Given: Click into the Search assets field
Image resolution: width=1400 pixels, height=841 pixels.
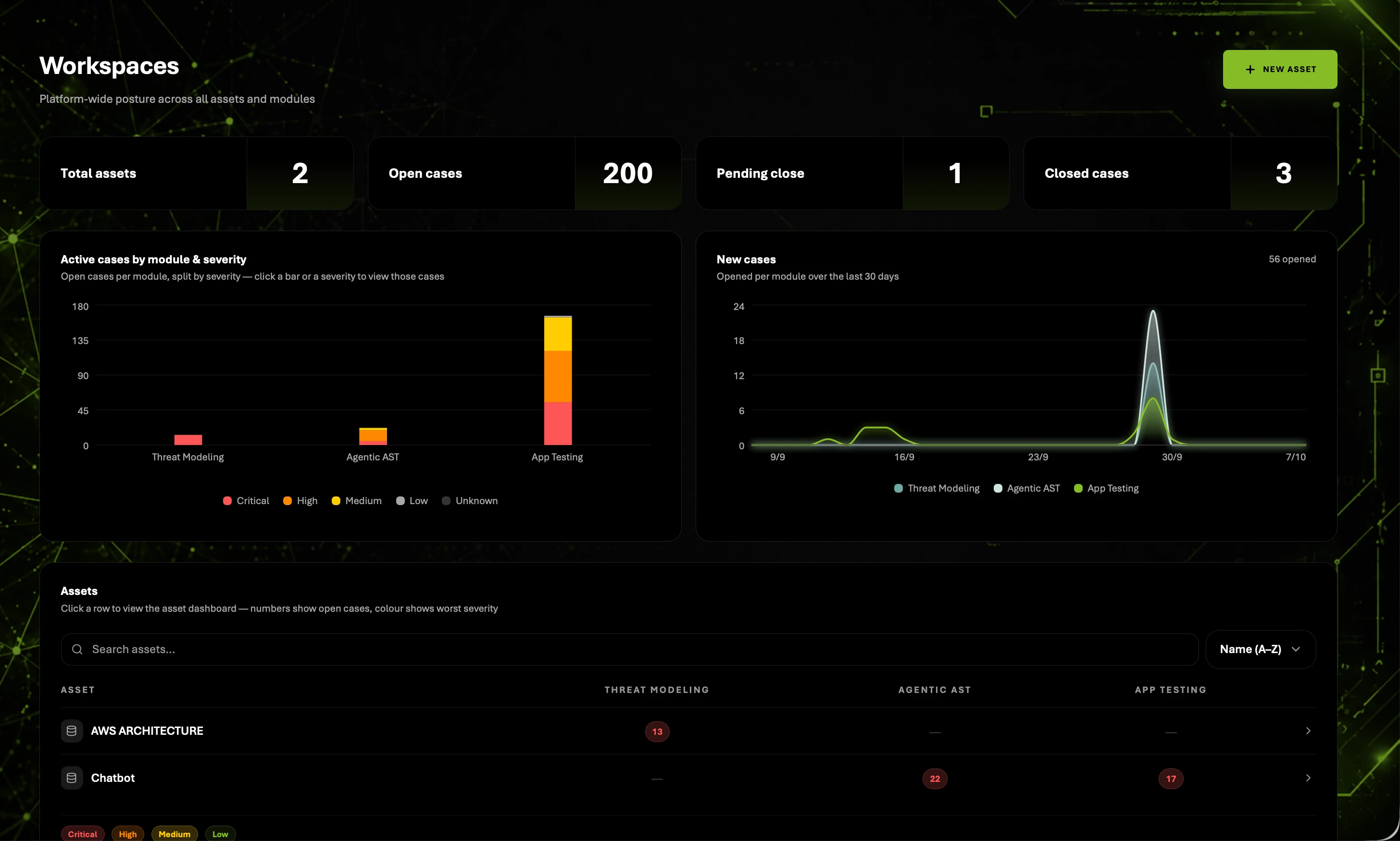Looking at the screenshot, I should click(630, 649).
